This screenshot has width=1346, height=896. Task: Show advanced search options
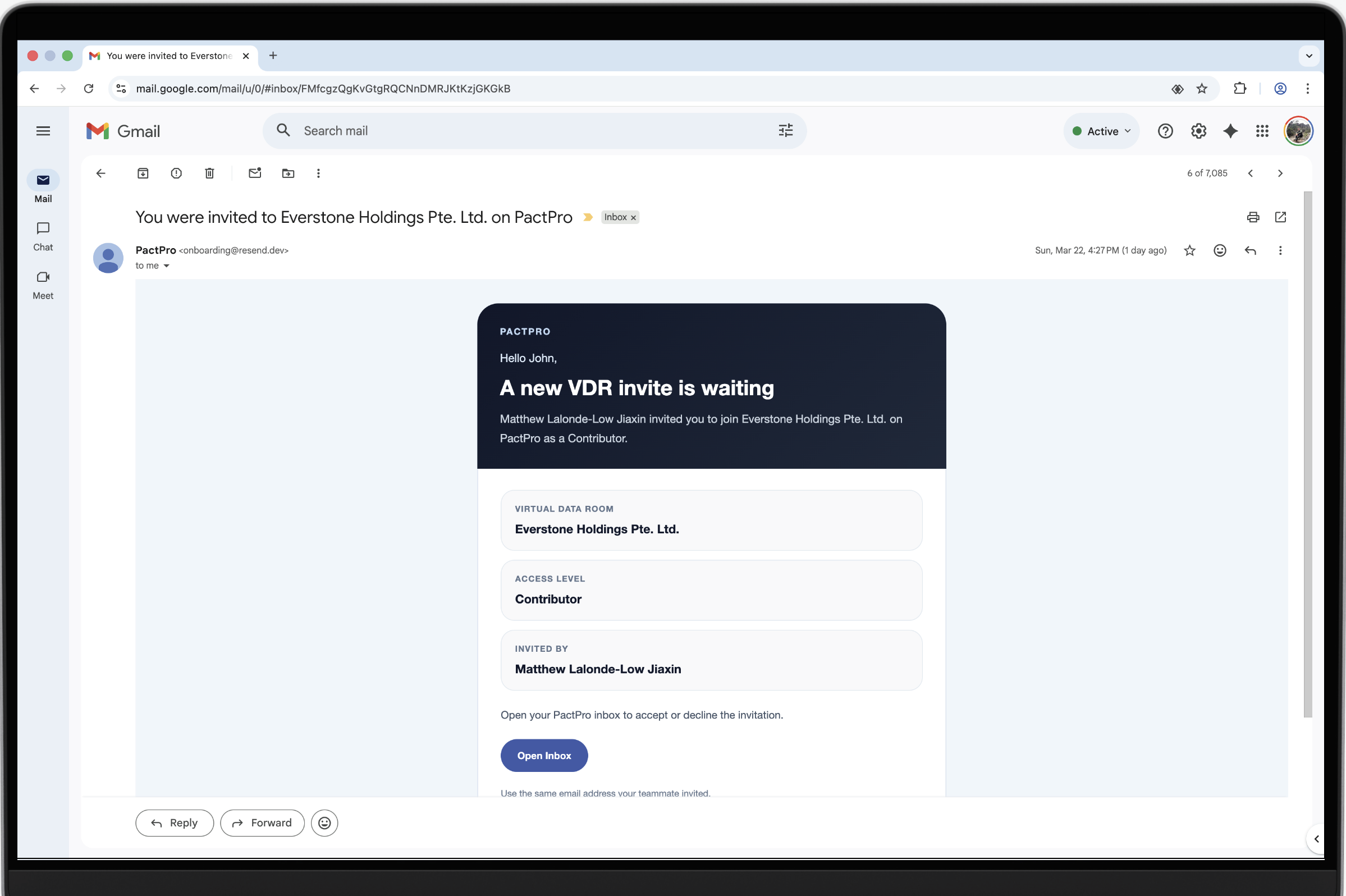pos(786,131)
